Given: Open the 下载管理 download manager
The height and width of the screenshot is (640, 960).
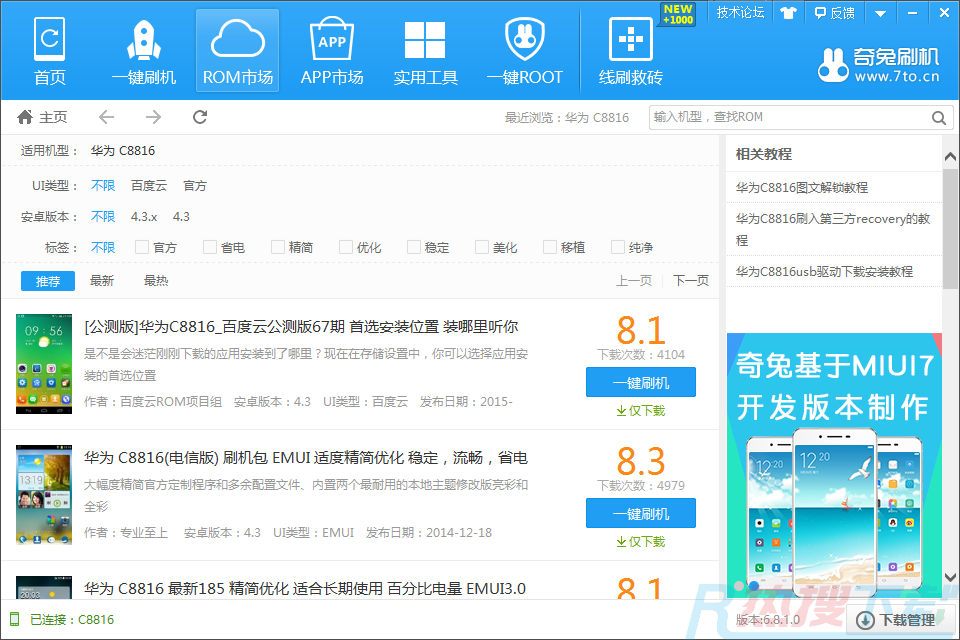Looking at the screenshot, I should click(x=900, y=620).
